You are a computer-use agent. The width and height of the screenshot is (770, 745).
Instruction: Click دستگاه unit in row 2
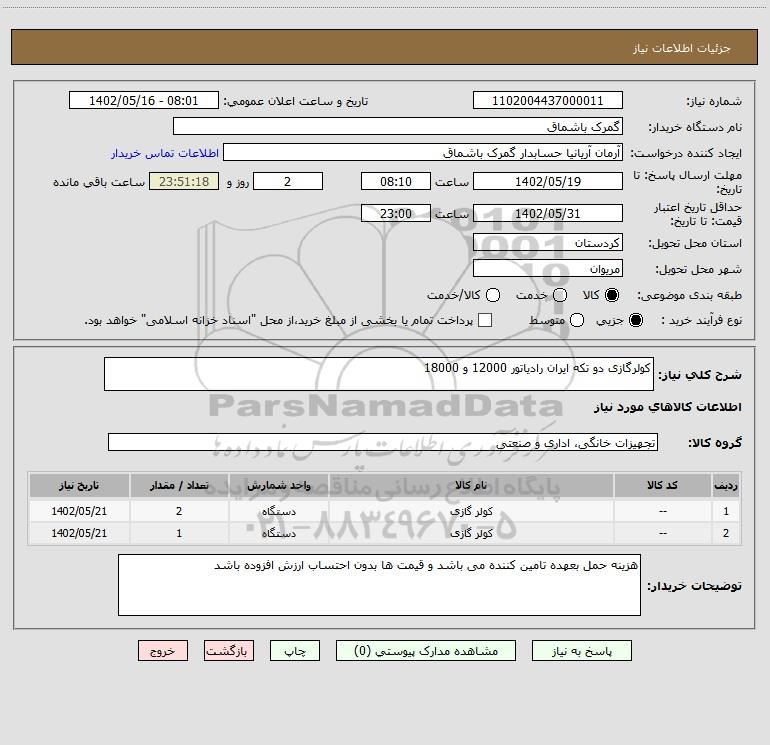pos(278,533)
